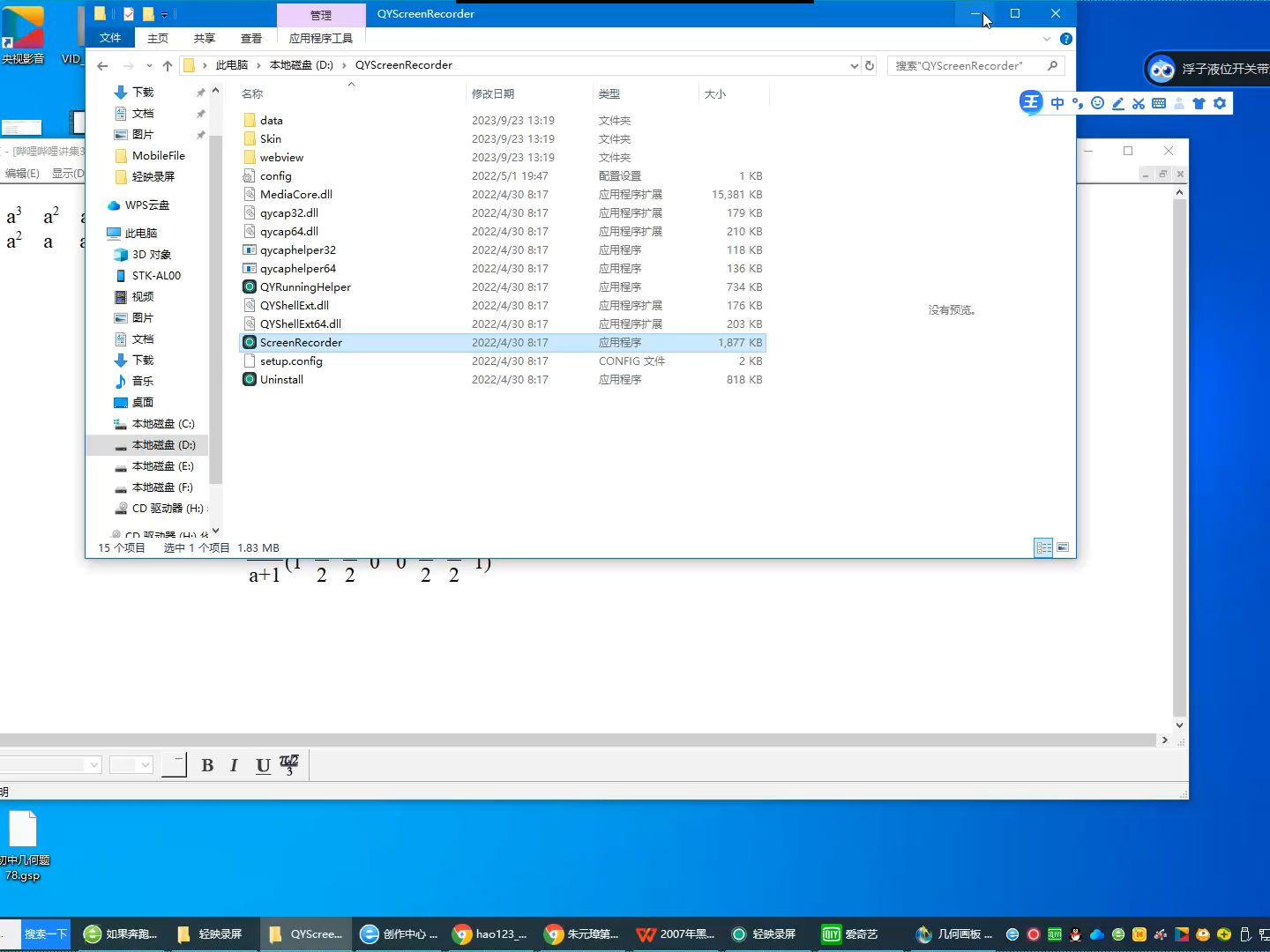The height and width of the screenshot is (952, 1270).
Task: Click new folder icon in quick access toolbar
Action: click(x=148, y=13)
